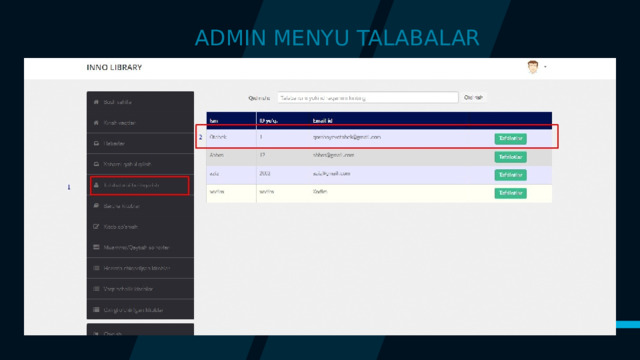Click the list icon beside Hozirda chiqarilgan kitoblar

[96, 268]
